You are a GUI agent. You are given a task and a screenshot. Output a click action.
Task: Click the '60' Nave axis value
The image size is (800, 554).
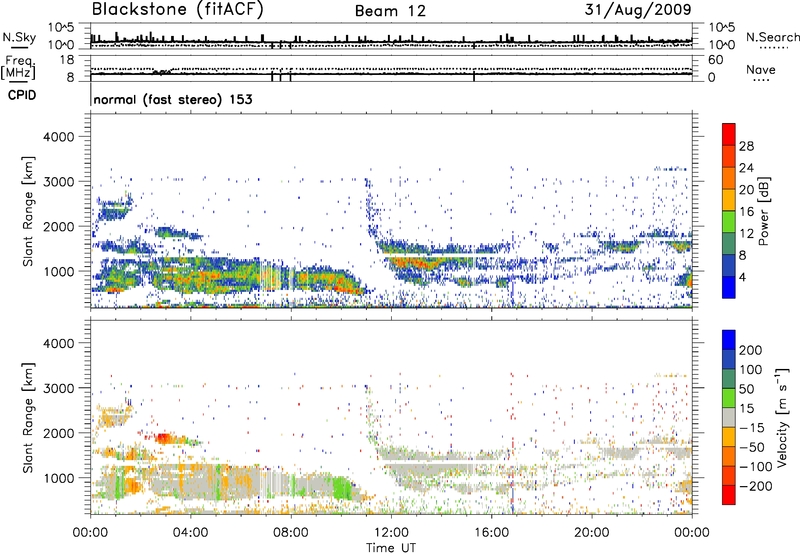point(715,60)
